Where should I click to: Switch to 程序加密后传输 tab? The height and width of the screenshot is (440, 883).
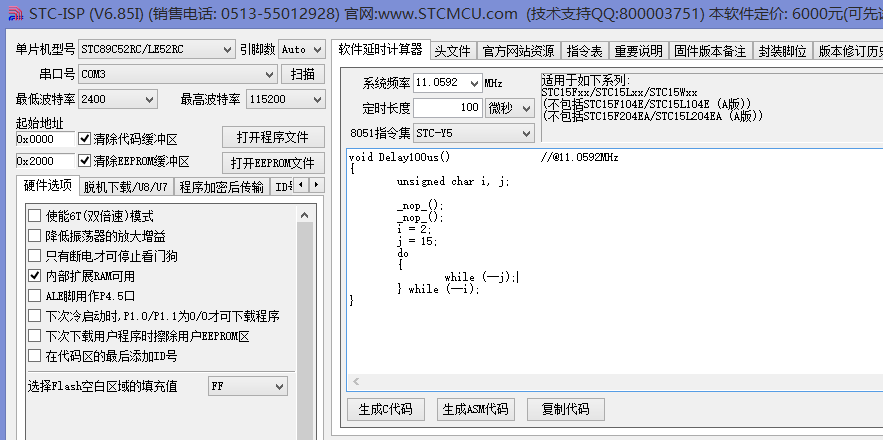[221, 187]
